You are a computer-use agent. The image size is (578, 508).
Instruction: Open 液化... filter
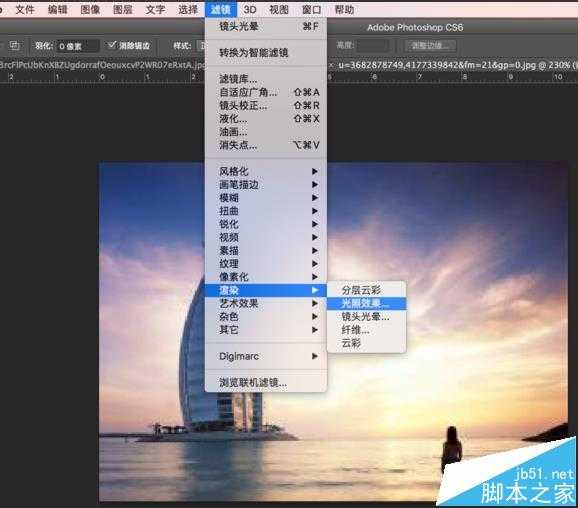266,119
